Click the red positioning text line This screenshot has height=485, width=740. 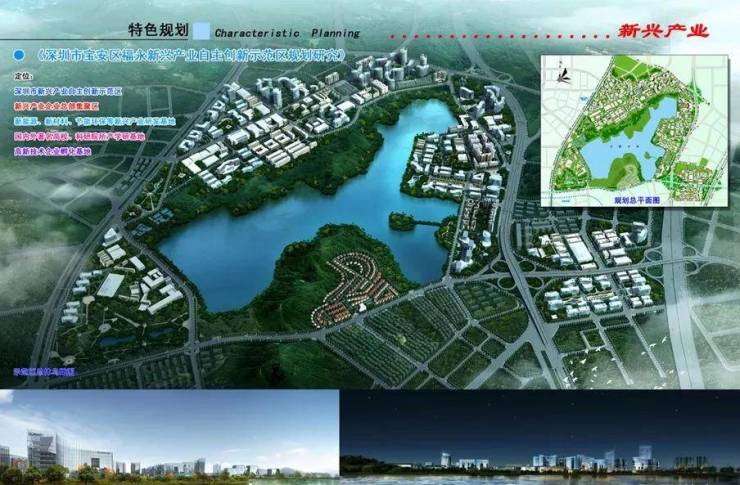[x=57, y=106]
